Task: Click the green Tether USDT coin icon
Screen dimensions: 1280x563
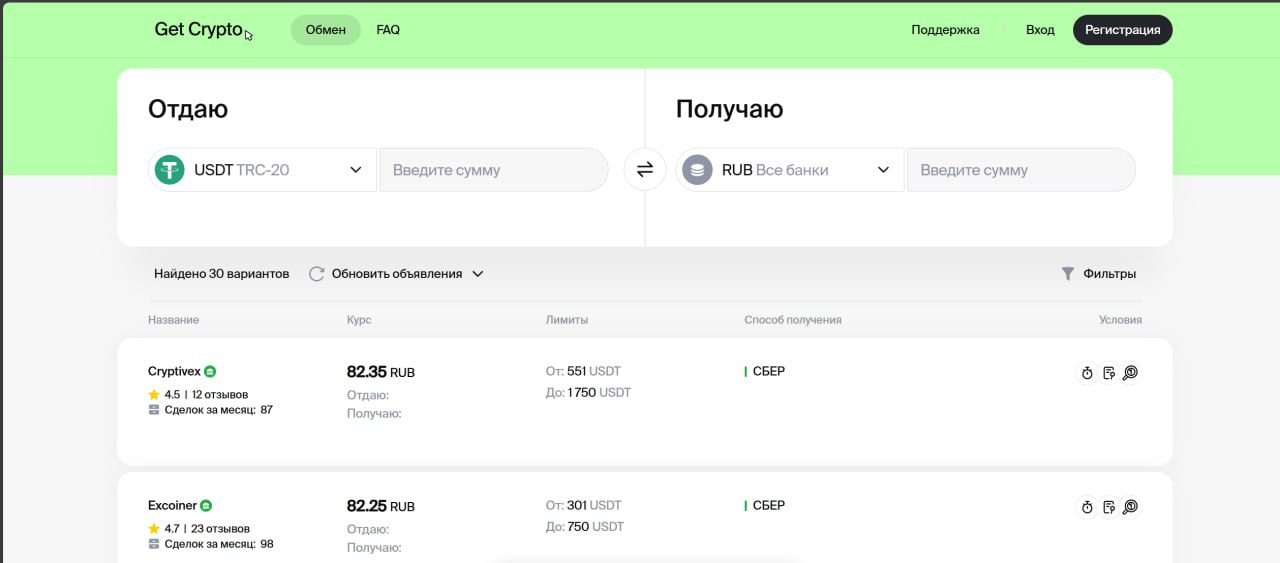Action: coord(170,170)
